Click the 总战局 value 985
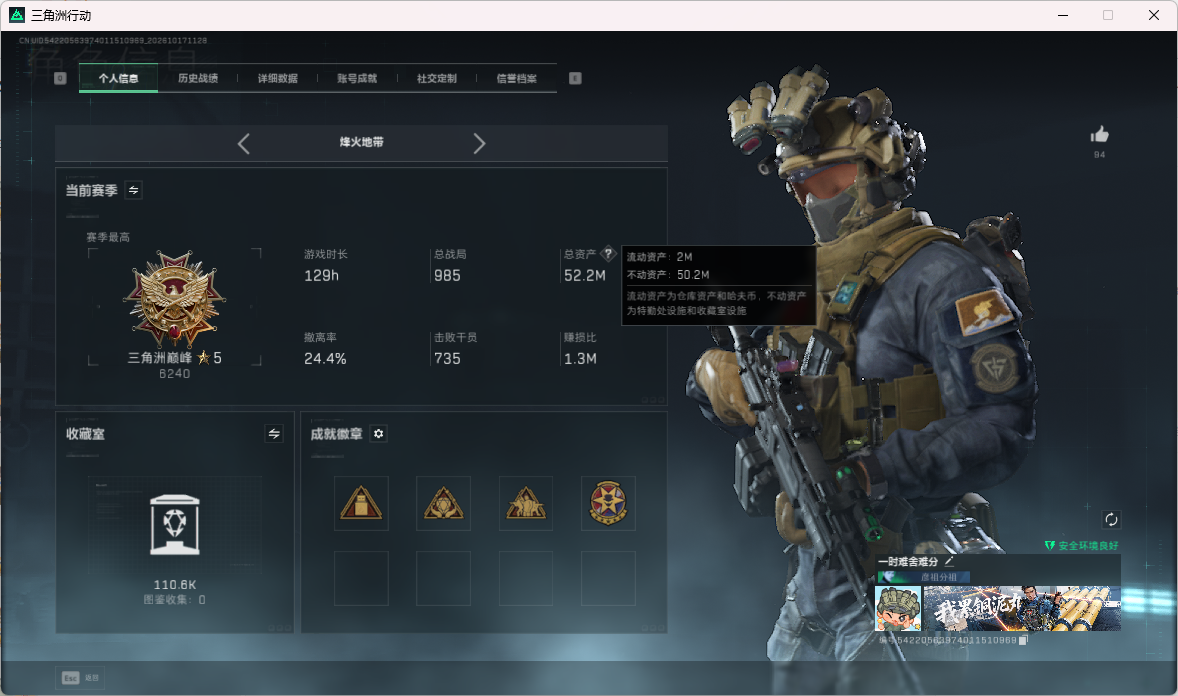The height and width of the screenshot is (696, 1178). pos(447,276)
